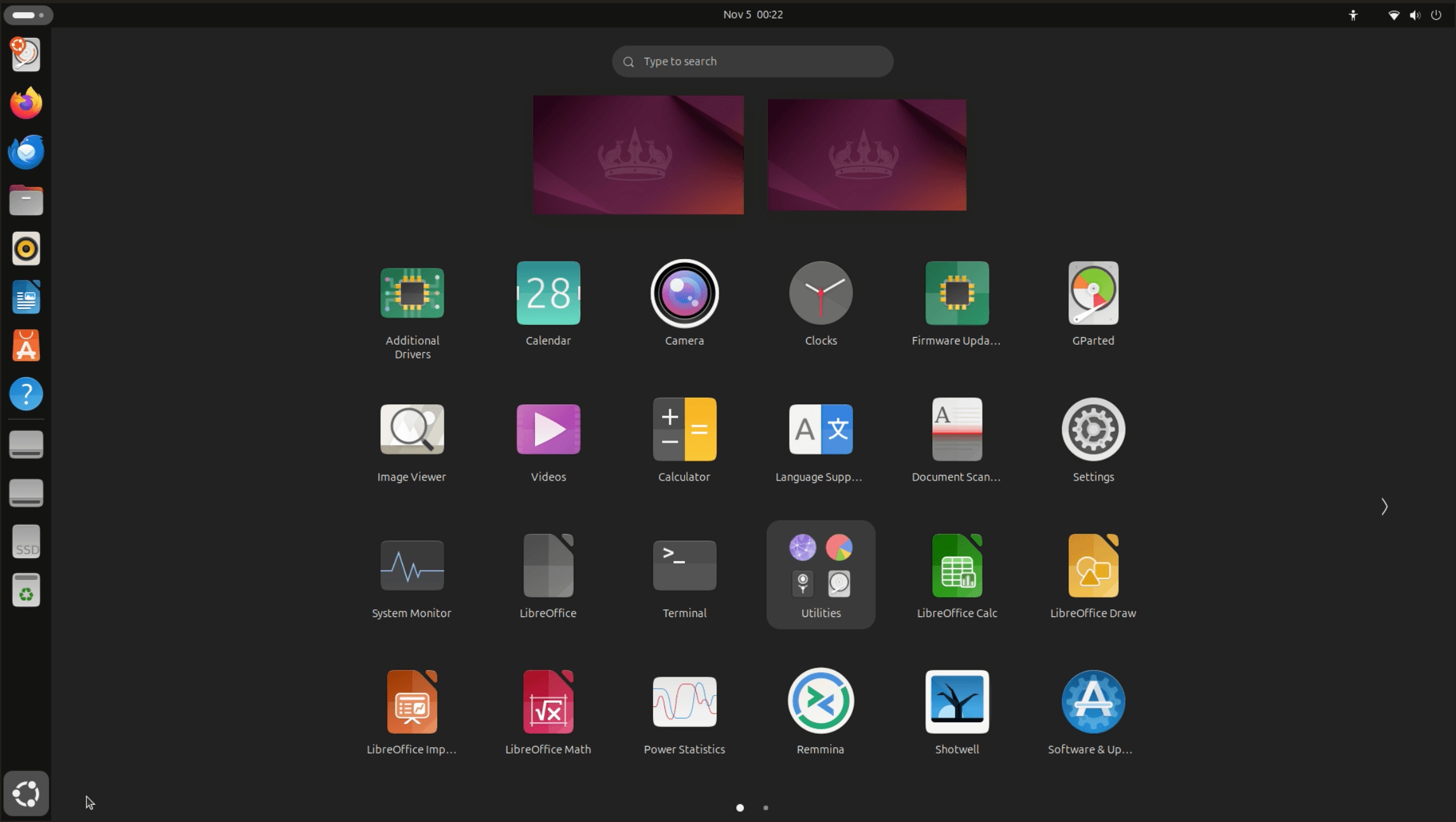1456x822 pixels.
Task: Open Firefox from the dock
Action: (x=26, y=103)
